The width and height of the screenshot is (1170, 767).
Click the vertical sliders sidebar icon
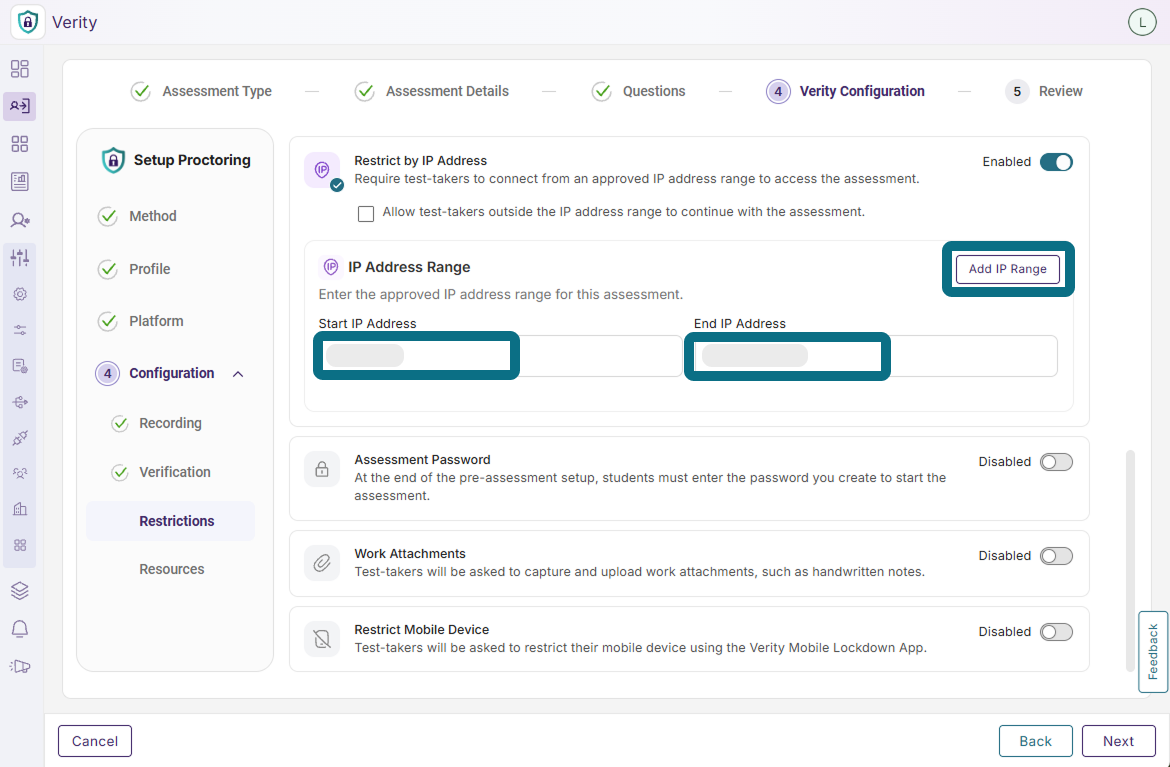20,258
